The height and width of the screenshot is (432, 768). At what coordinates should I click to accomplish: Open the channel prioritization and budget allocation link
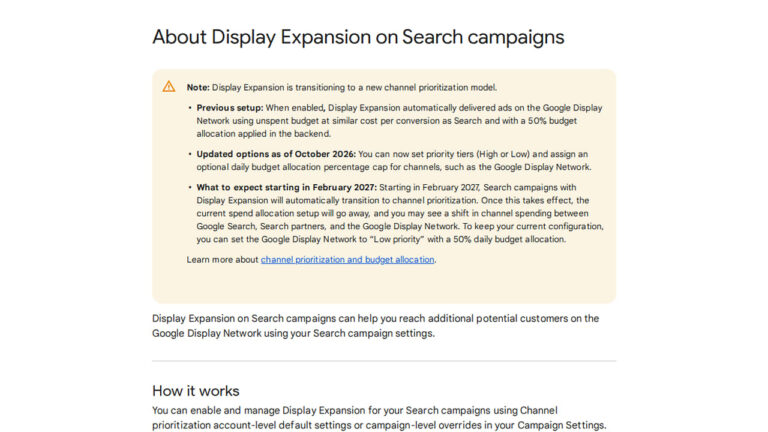347,260
